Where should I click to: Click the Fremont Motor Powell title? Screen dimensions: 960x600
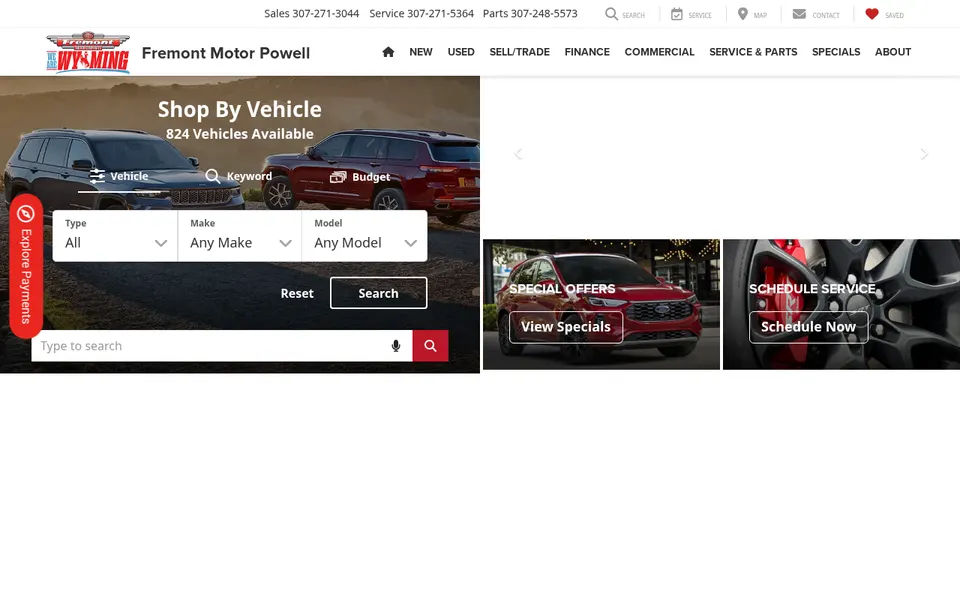coord(226,53)
